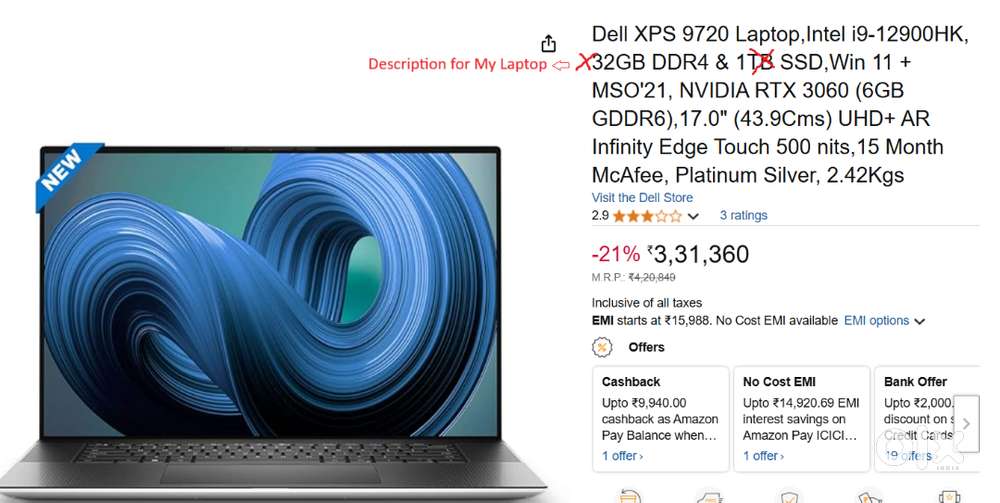Open the No Cost EMI 1 offer link
This screenshot has height=503, width=1000.
click(x=763, y=456)
